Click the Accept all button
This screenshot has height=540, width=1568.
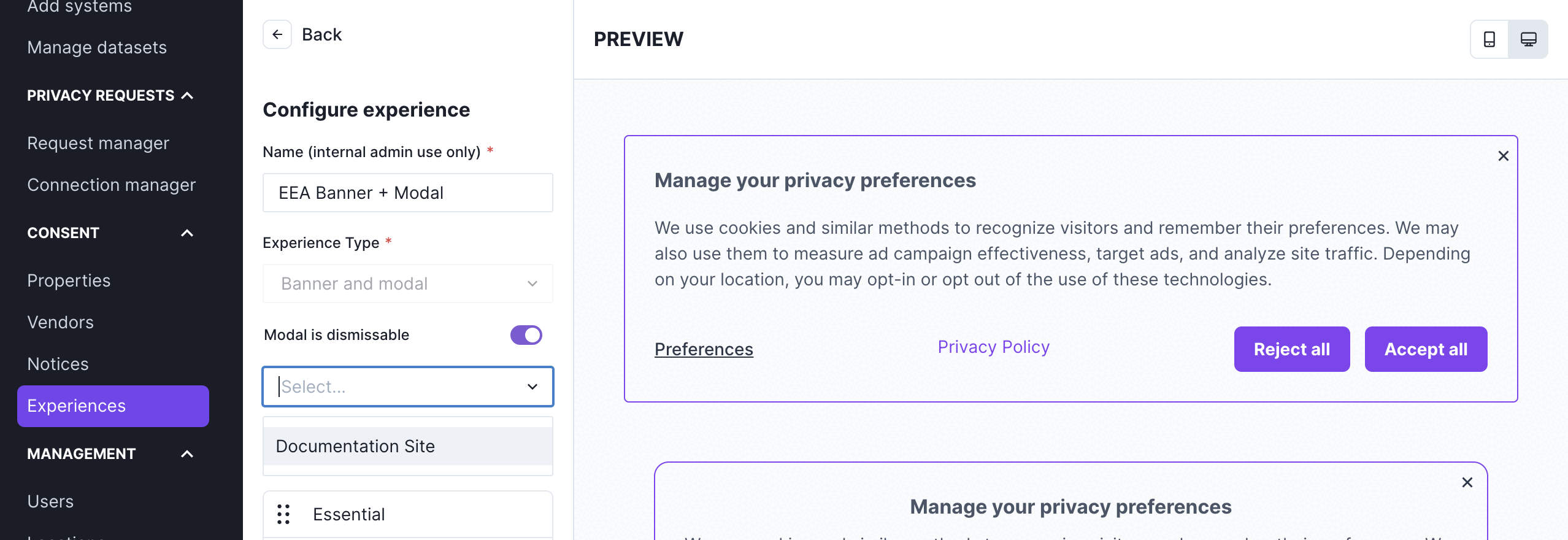coord(1426,349)
